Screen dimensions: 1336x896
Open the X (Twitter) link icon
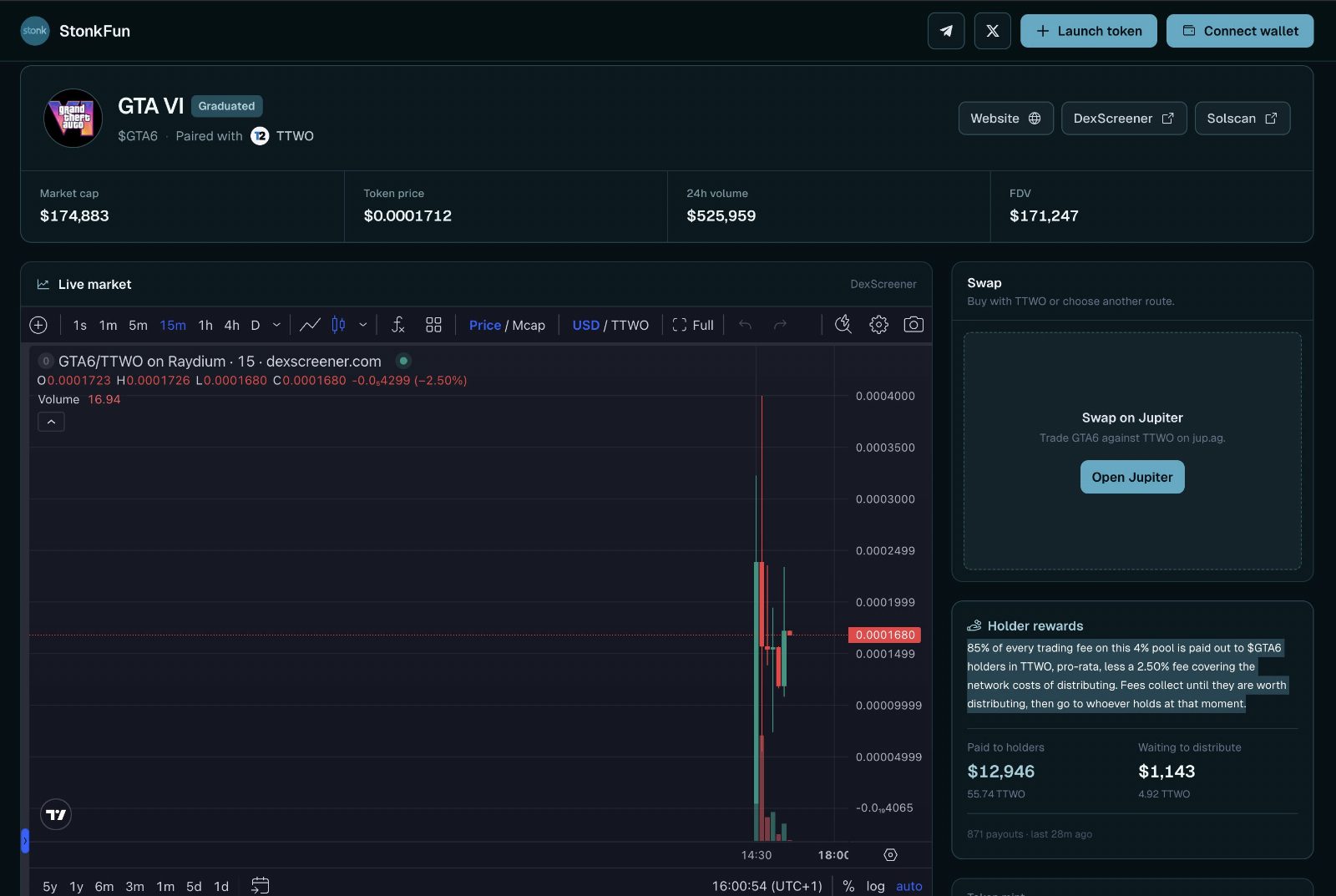click(x=993, y=31)
